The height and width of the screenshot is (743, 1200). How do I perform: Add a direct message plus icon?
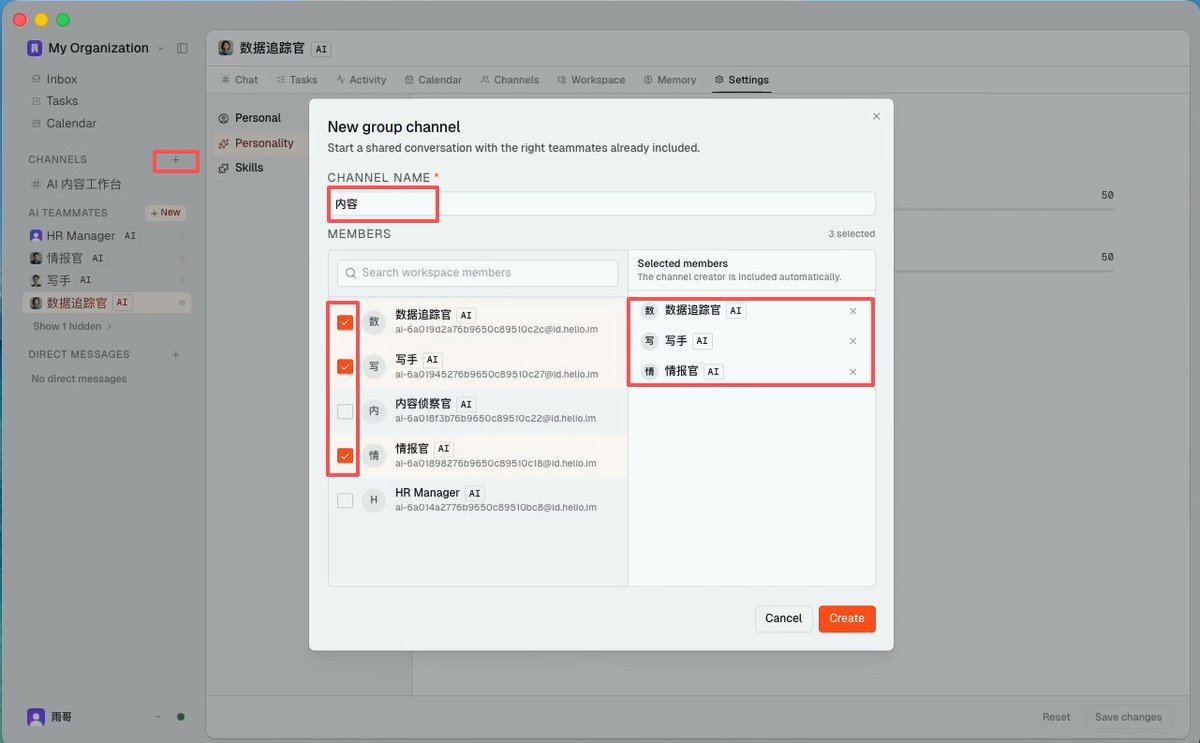pos(176,355)
